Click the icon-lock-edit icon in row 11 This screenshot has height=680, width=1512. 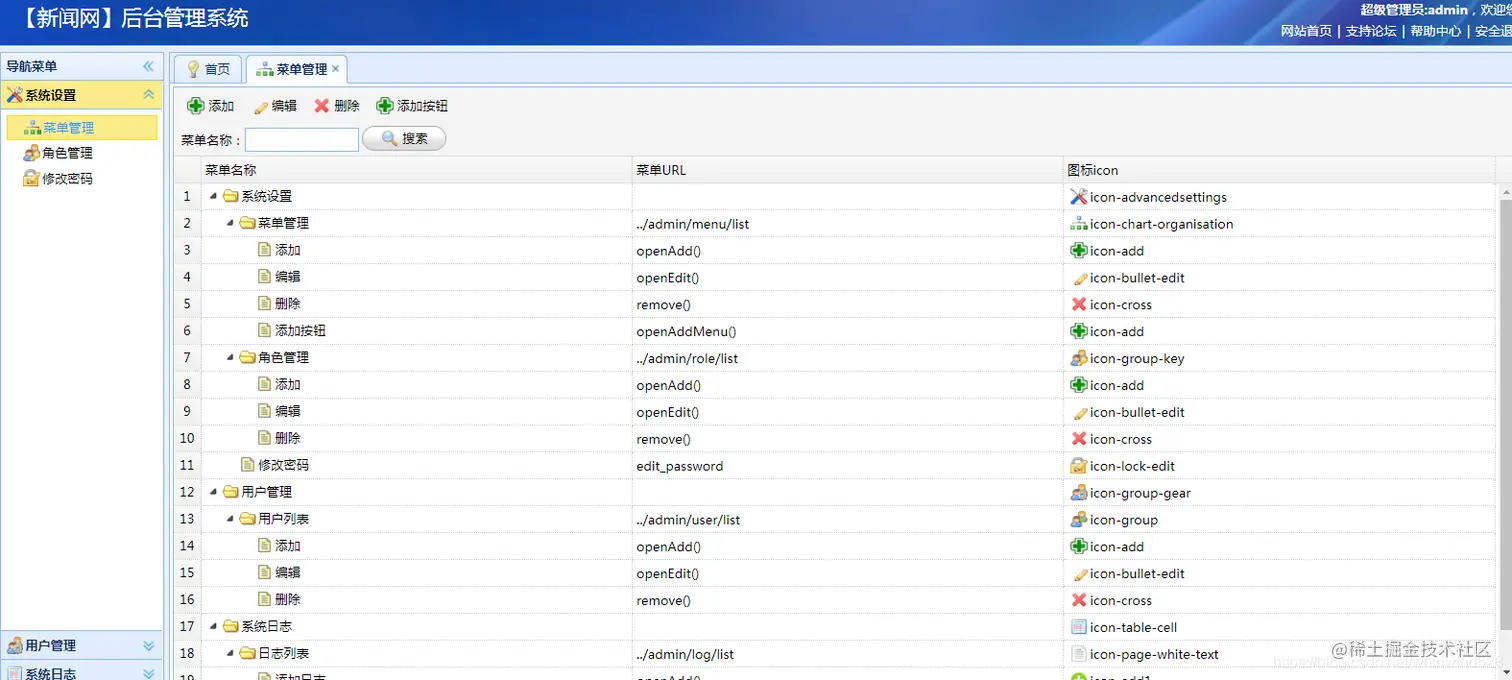coord(1078,466)
